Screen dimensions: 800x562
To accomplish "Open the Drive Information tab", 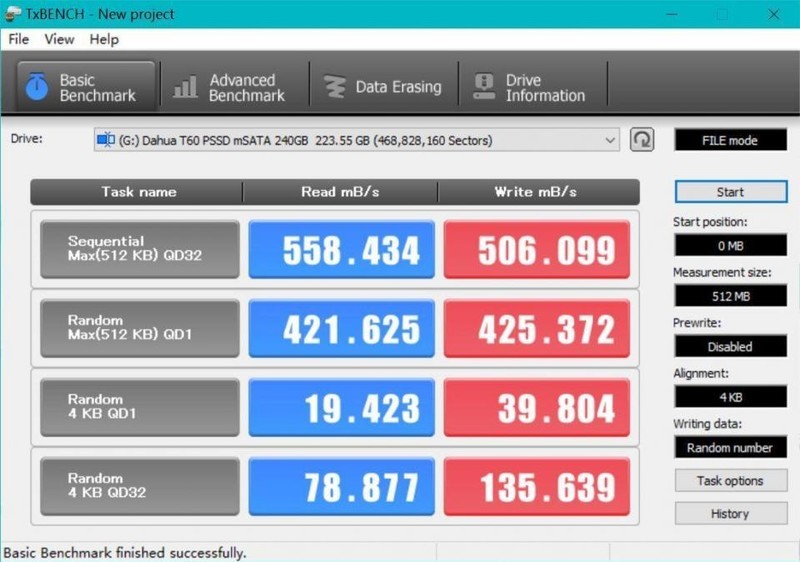I will 533,87.
